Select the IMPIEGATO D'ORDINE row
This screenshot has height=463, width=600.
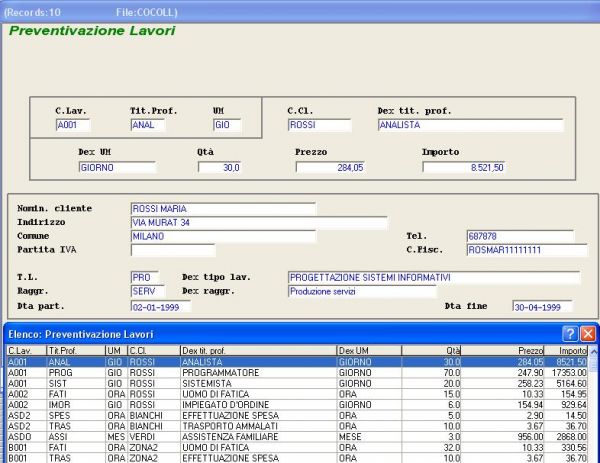(297, 405)
